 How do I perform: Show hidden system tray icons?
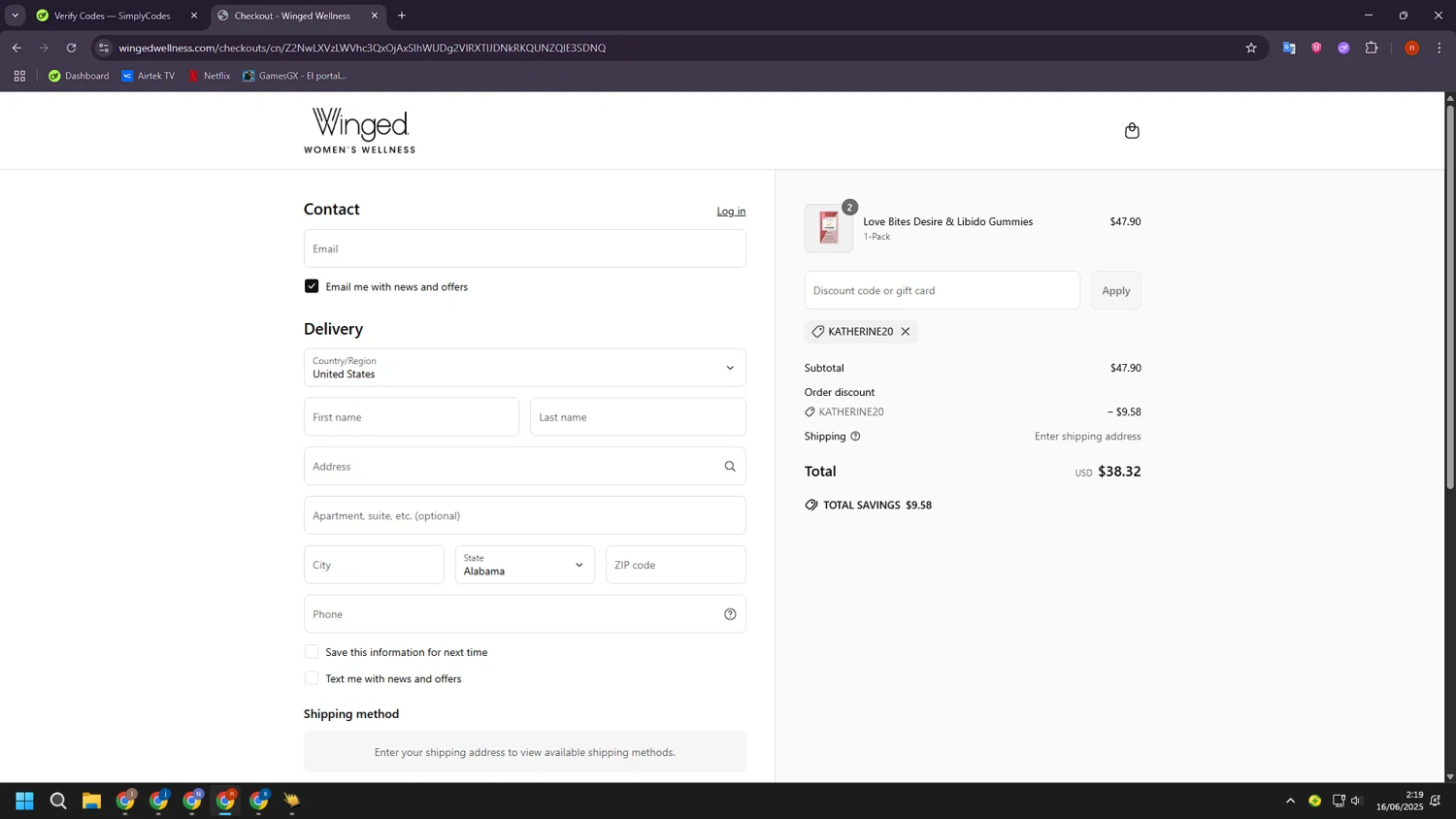pos(1290,801)
